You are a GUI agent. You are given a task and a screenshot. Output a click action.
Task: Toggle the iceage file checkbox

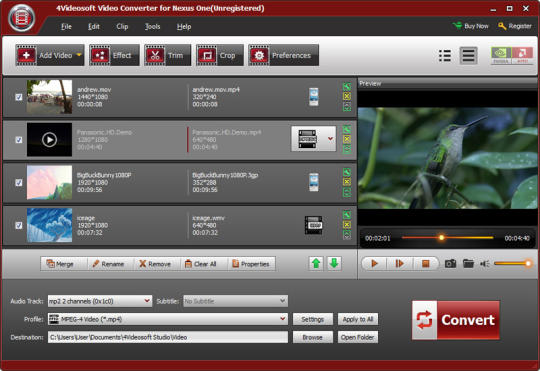coord(19,225)
